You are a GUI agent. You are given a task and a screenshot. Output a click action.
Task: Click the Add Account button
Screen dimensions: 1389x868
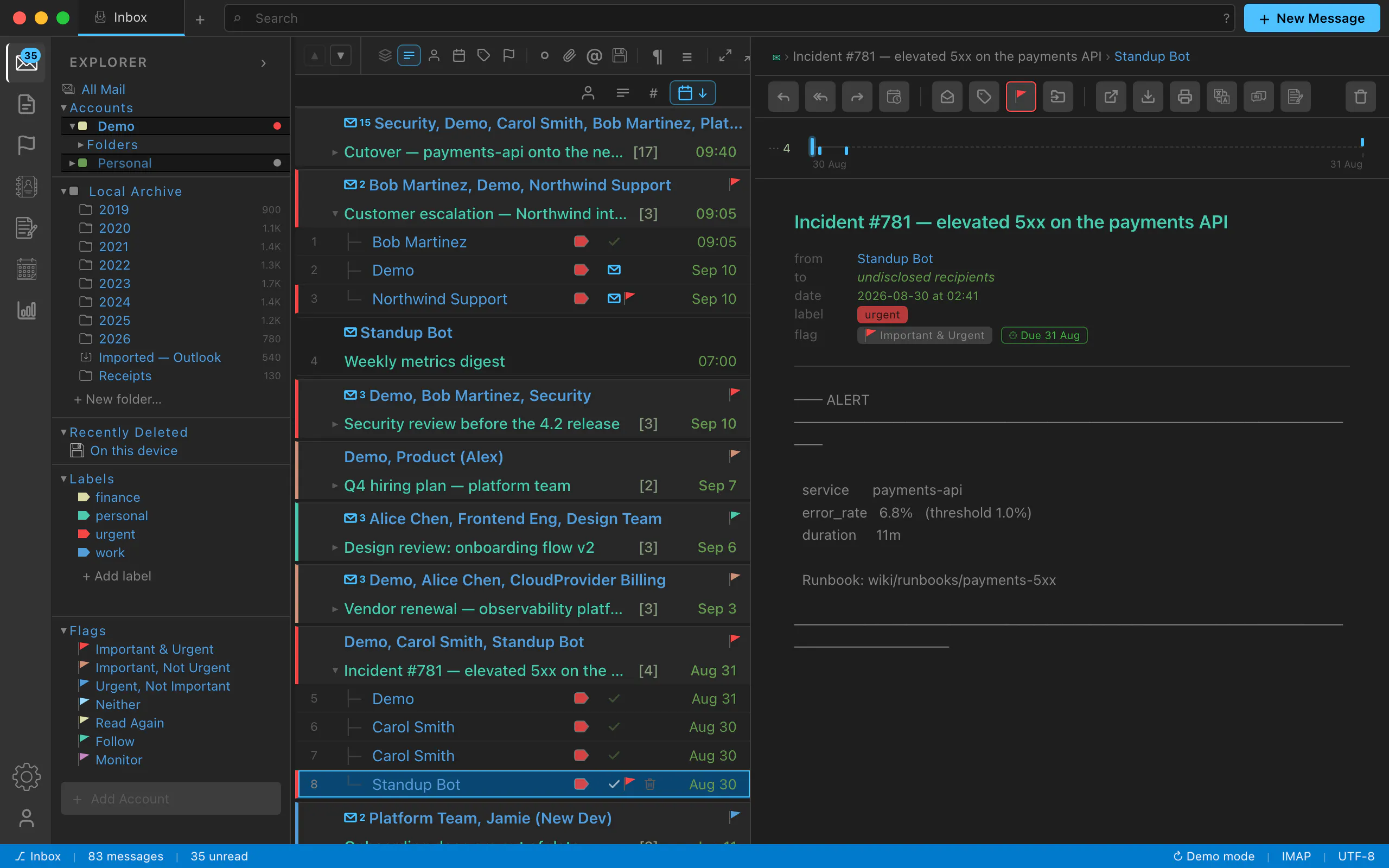coord(170,798)
